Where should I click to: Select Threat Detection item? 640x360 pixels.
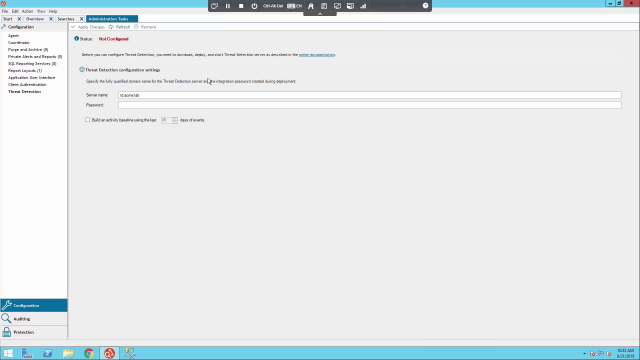click(24, 92)
